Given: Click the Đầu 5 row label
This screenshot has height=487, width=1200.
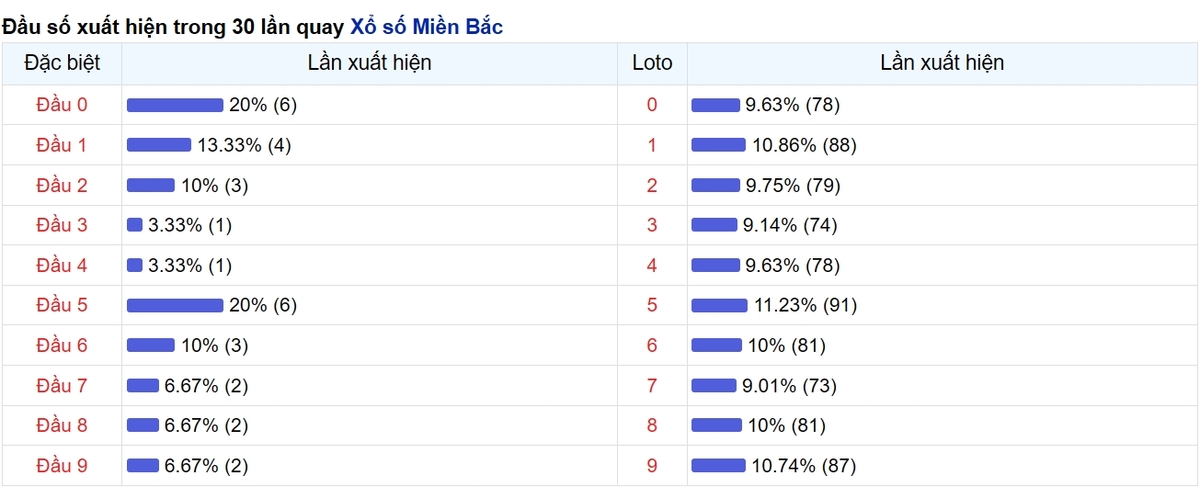Looking at the screenshot, I should tap(62, 305).
